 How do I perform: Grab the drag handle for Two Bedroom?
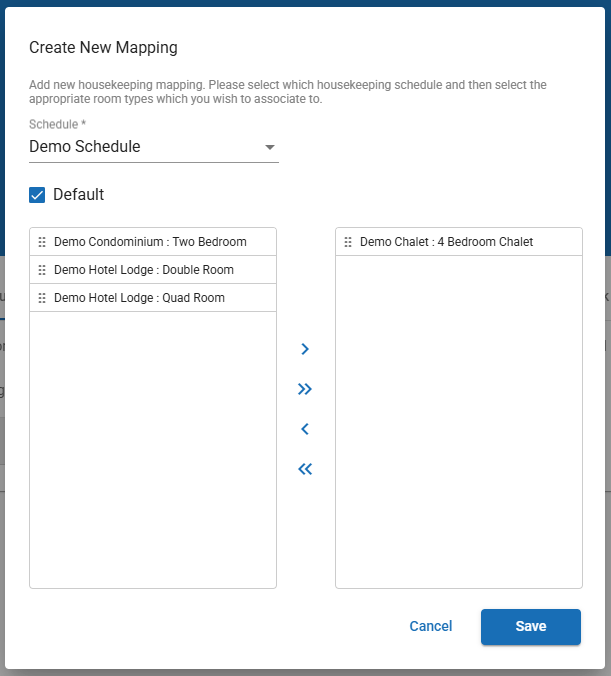[42, 242]
